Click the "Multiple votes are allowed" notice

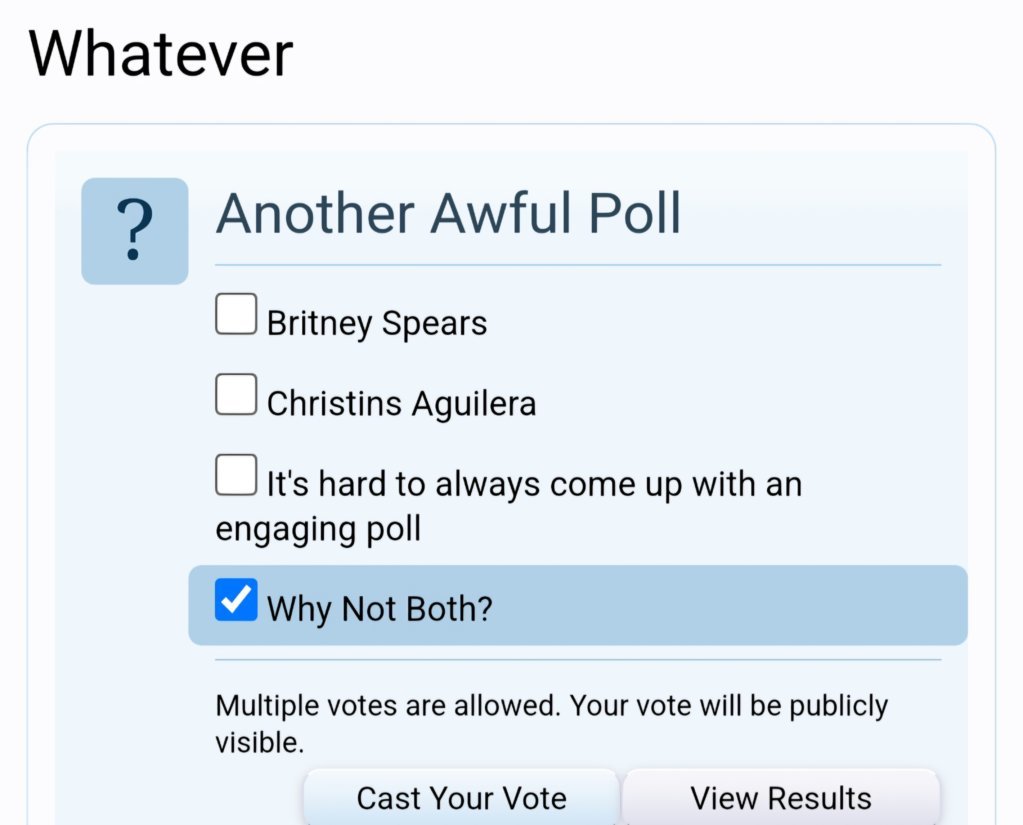click(388, 706)
